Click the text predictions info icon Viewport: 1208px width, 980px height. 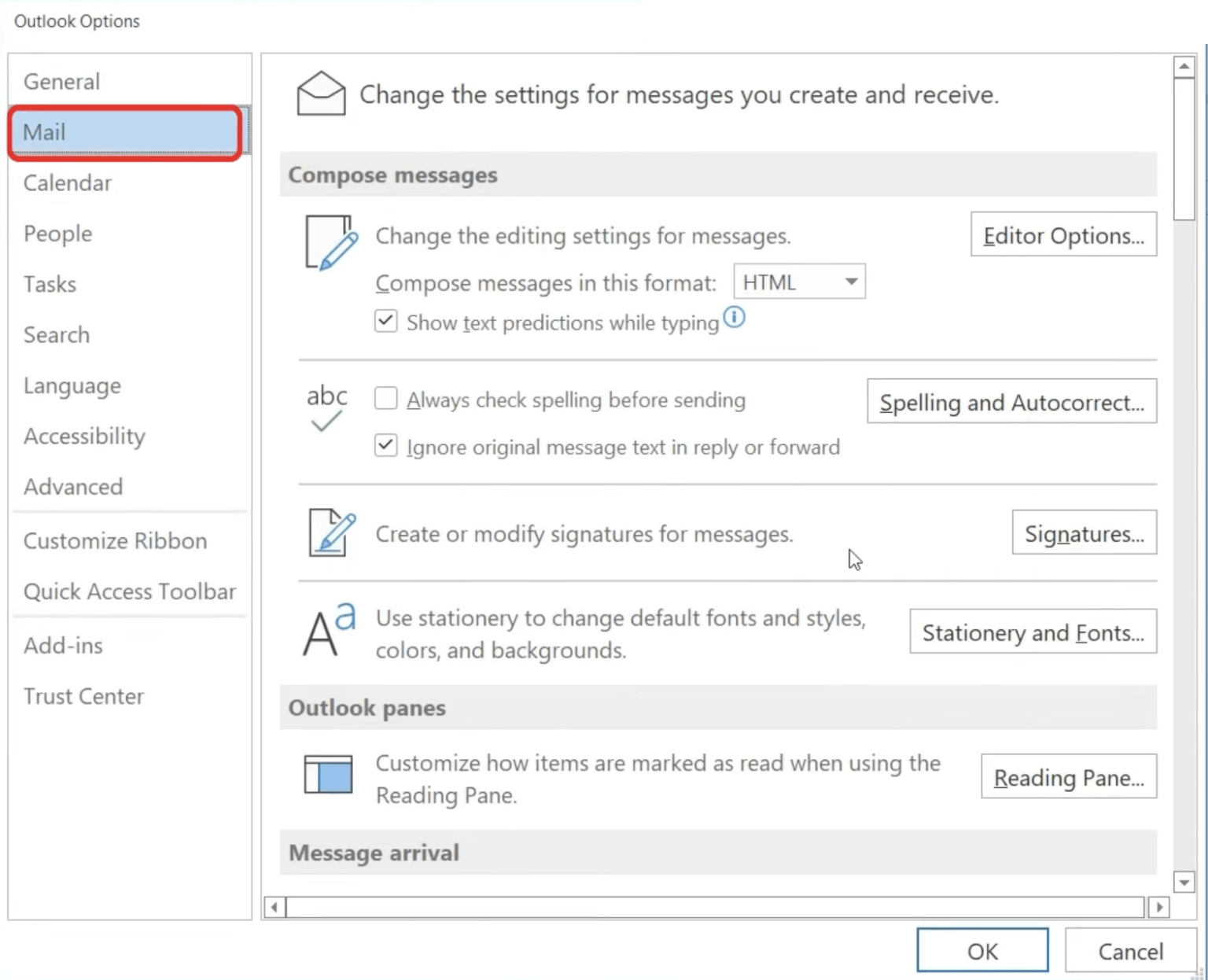734,317
